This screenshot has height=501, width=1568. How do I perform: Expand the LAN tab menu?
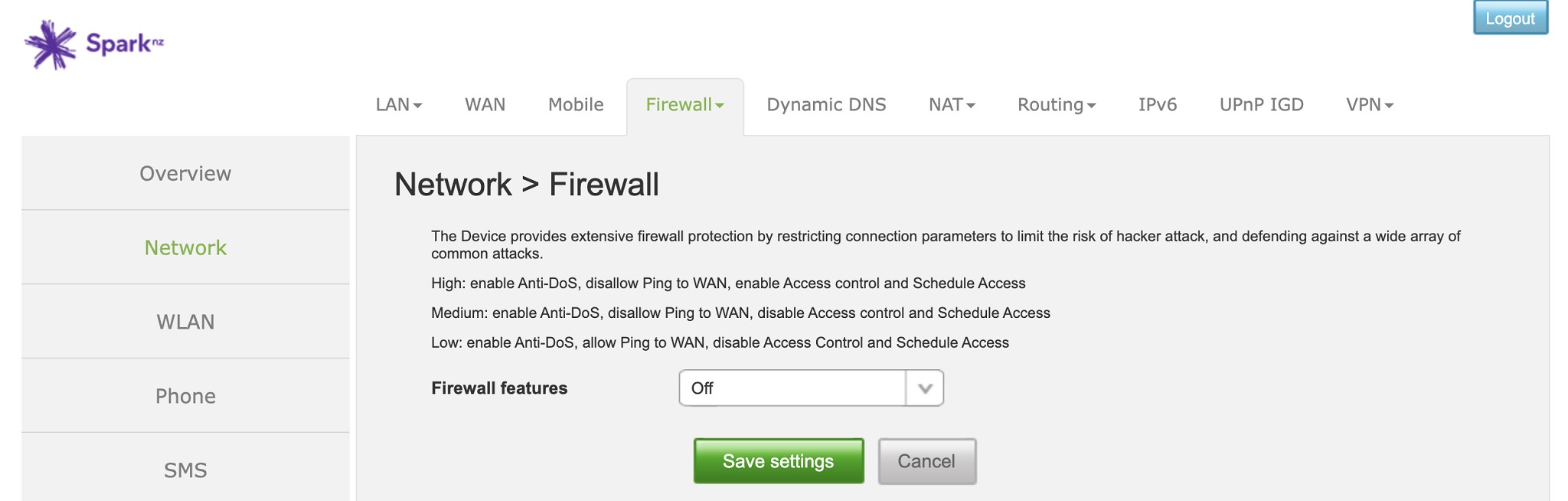point(398,105)
